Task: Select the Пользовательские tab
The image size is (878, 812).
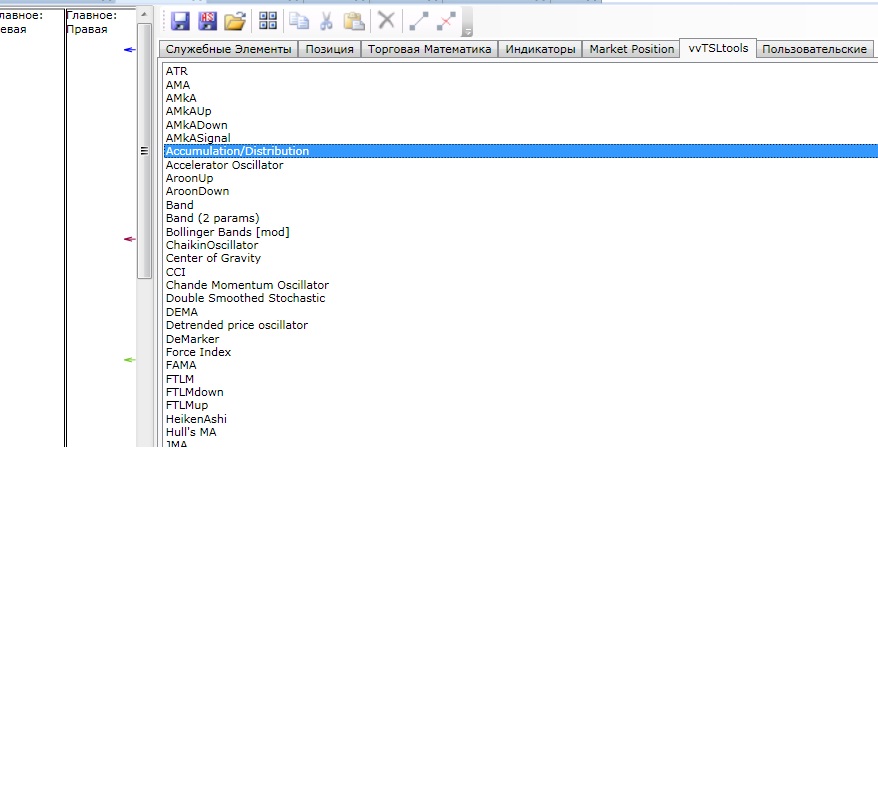Action: [x=814, y=49]
